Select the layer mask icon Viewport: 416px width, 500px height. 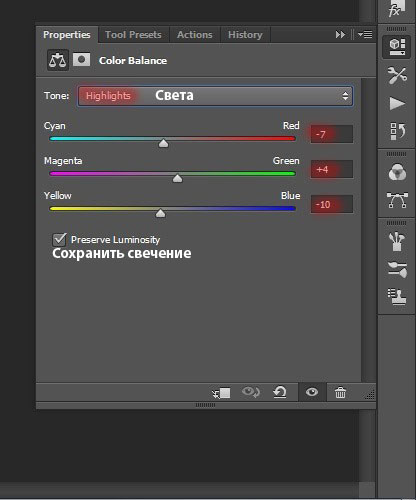click(x=81, y=60)
